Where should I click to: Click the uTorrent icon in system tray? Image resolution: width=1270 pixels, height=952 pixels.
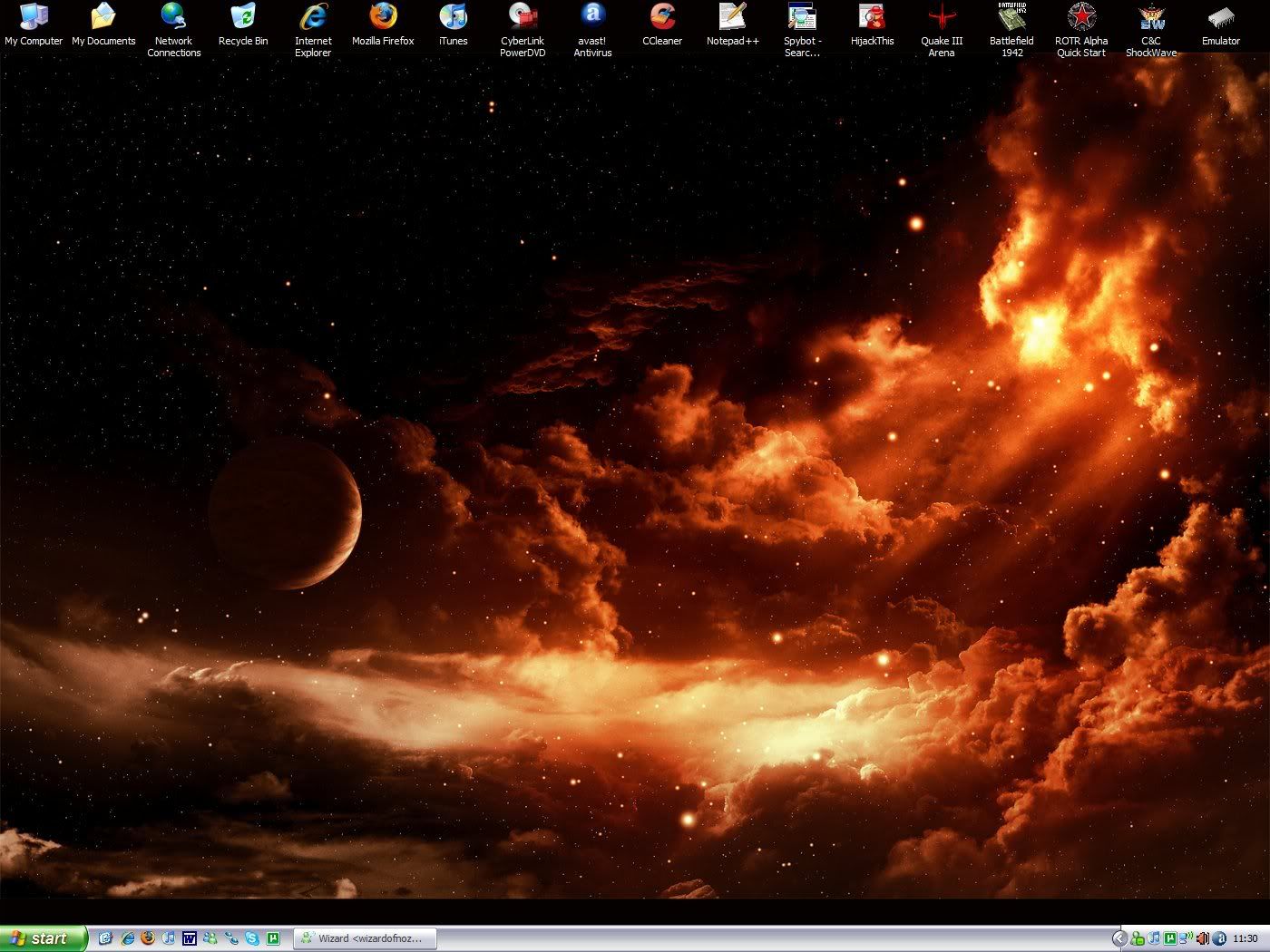click(x=1170, y=938)
